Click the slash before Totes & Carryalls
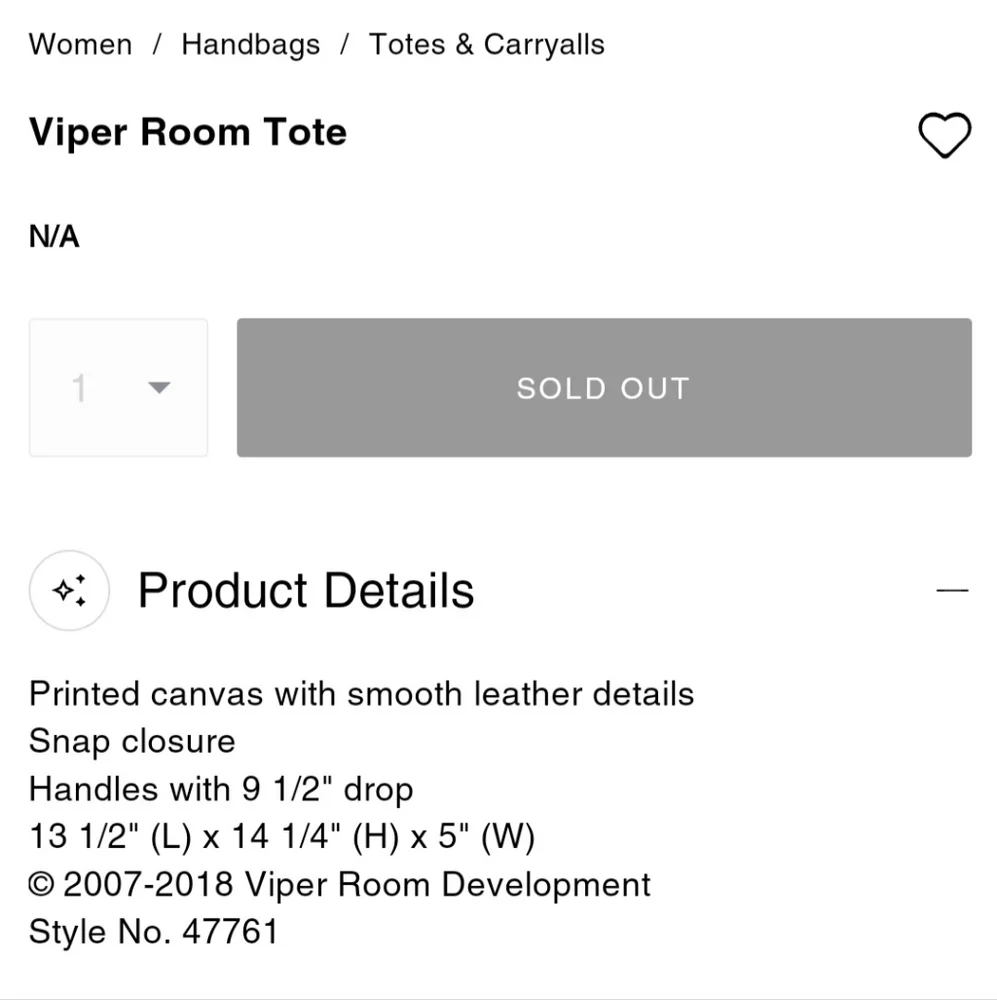Viewport: 997px width, 1000px height. (345, 45)
